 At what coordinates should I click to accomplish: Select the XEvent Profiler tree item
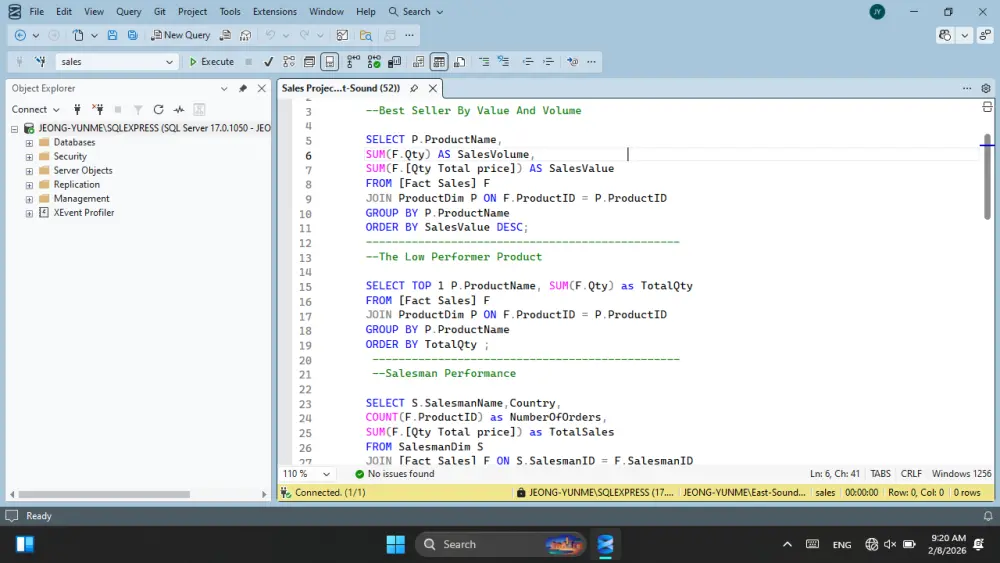(x=84, y=213)
